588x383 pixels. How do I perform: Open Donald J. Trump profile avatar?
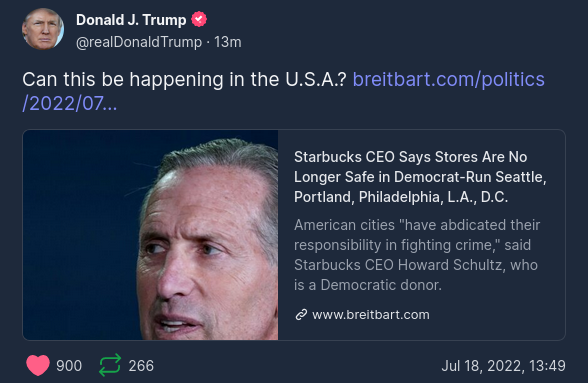click(x=43, y=29)
